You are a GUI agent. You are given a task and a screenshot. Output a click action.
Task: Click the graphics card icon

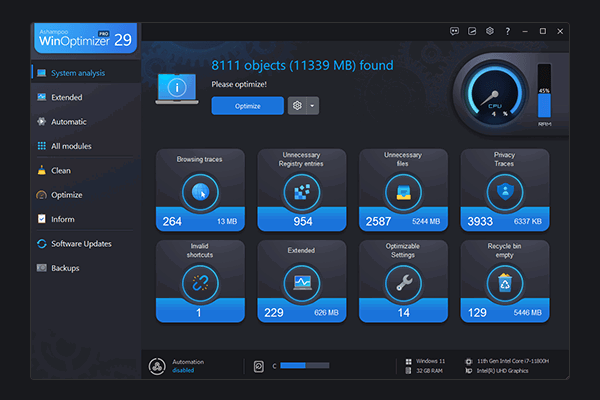click(469, 371)
